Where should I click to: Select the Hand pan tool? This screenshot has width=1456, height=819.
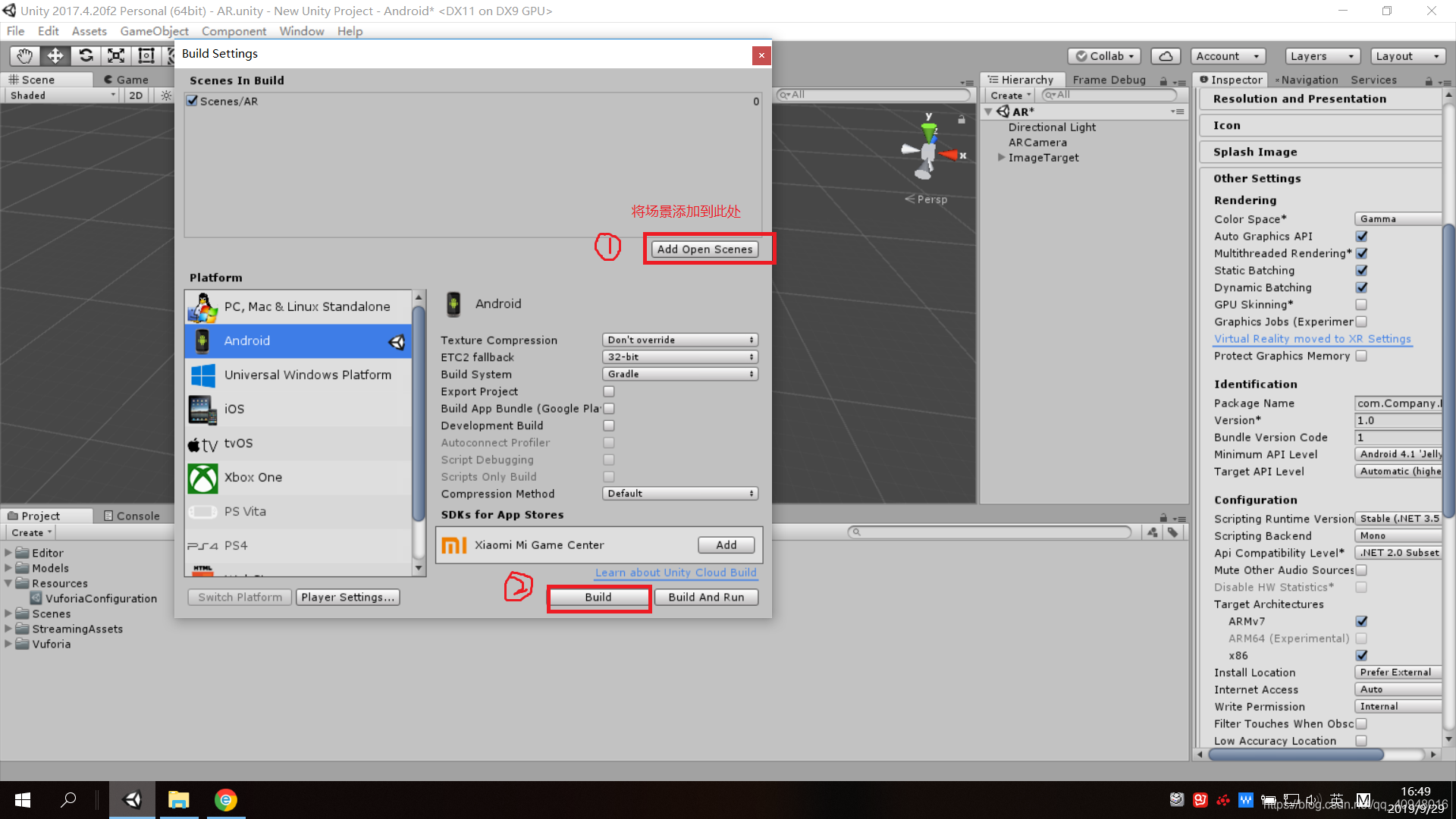(x=24, y=55)
